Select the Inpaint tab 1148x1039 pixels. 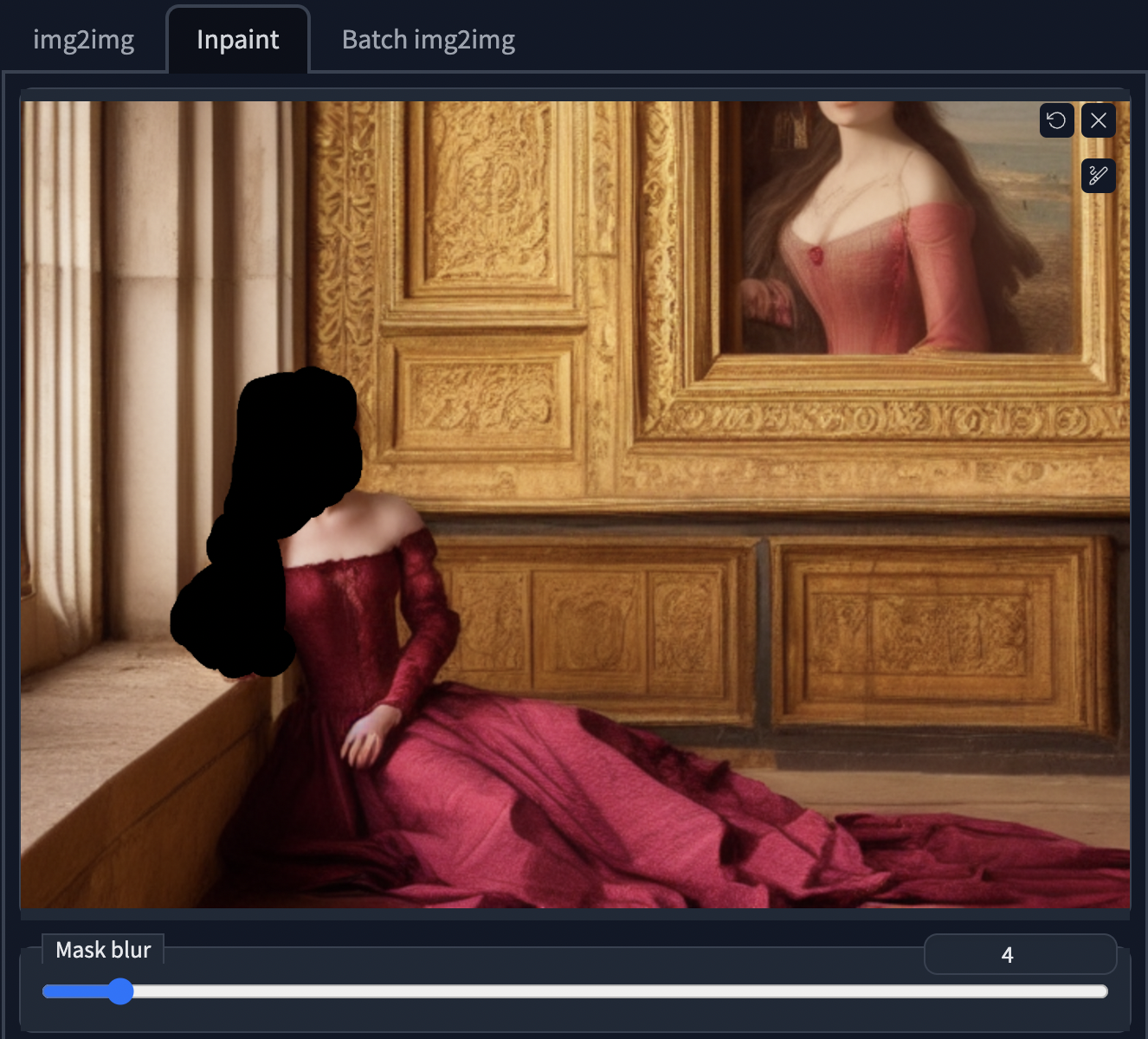point(238,40)
